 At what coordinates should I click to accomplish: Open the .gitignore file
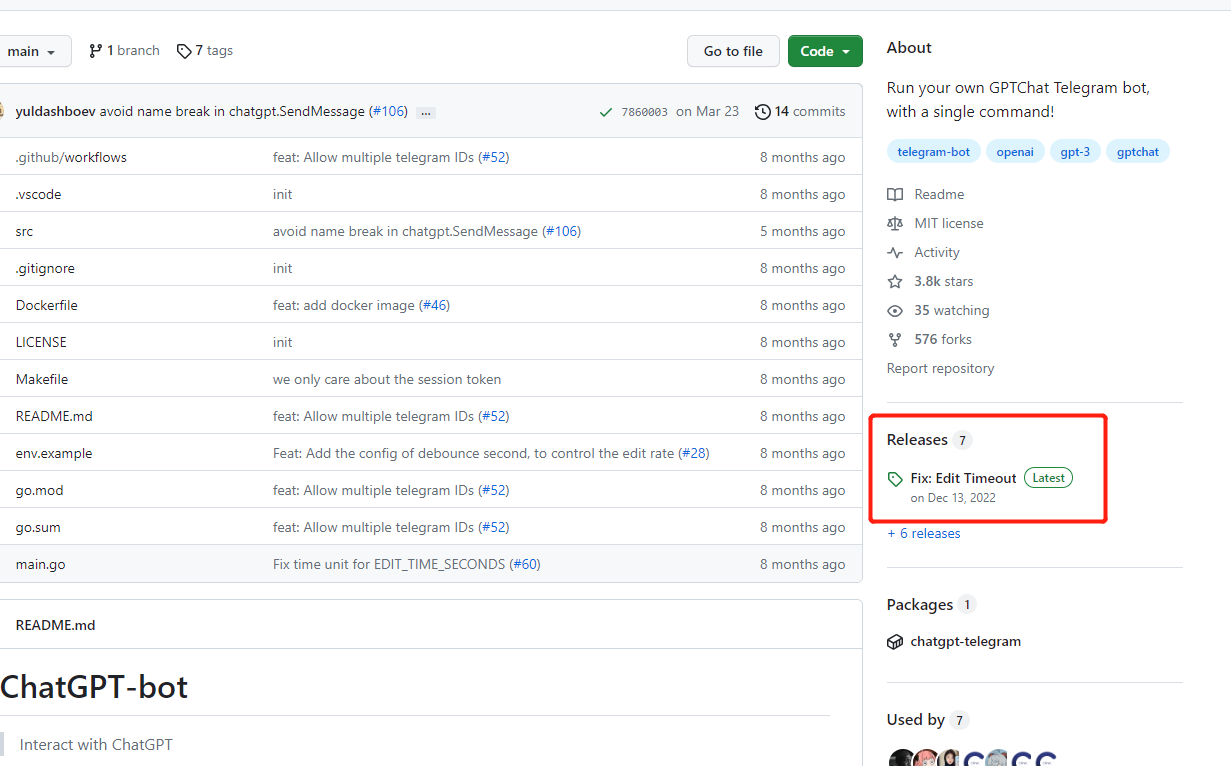coord(45,268)
